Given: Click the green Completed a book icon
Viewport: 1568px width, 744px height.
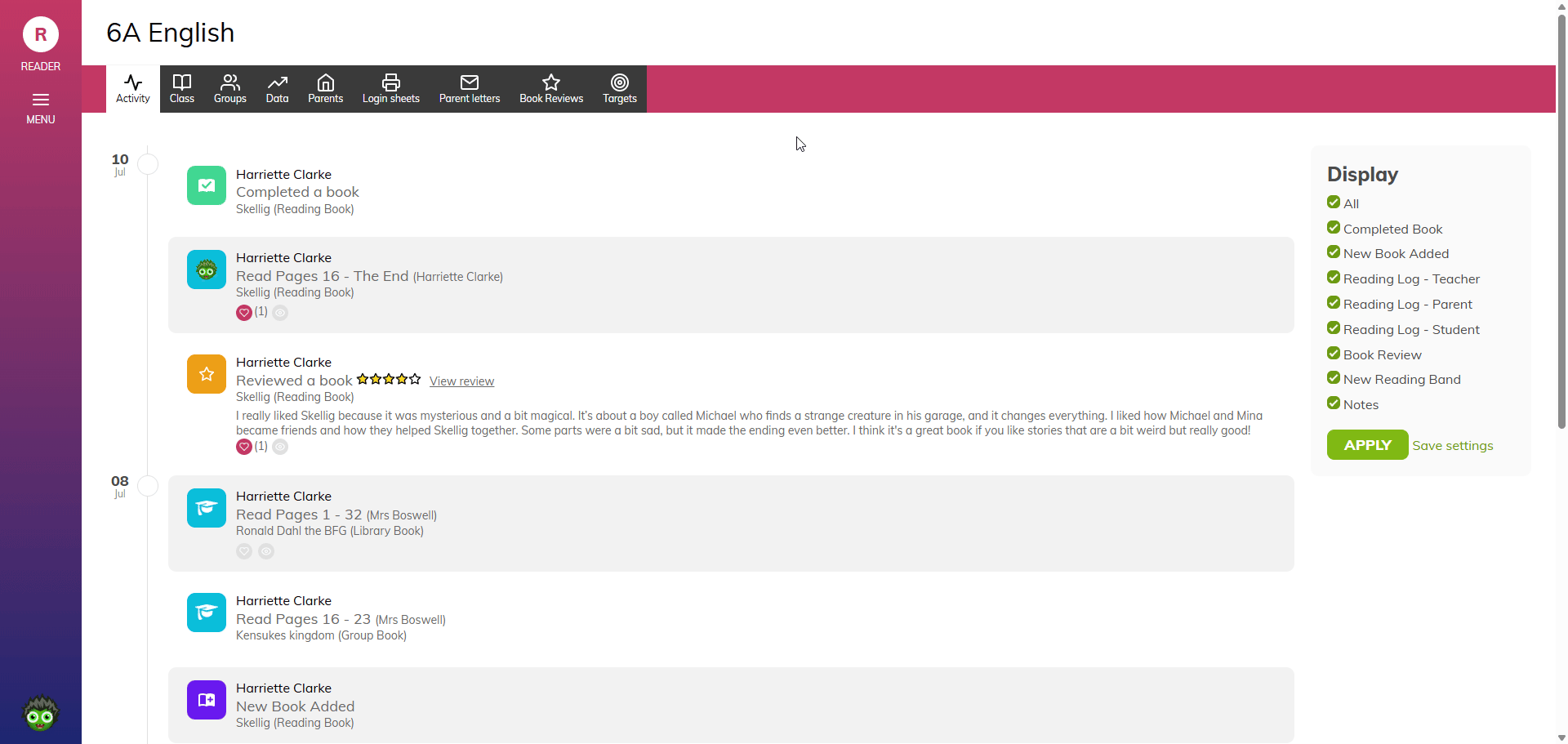Looking at the screenshot, I should [x=207, y=185].
